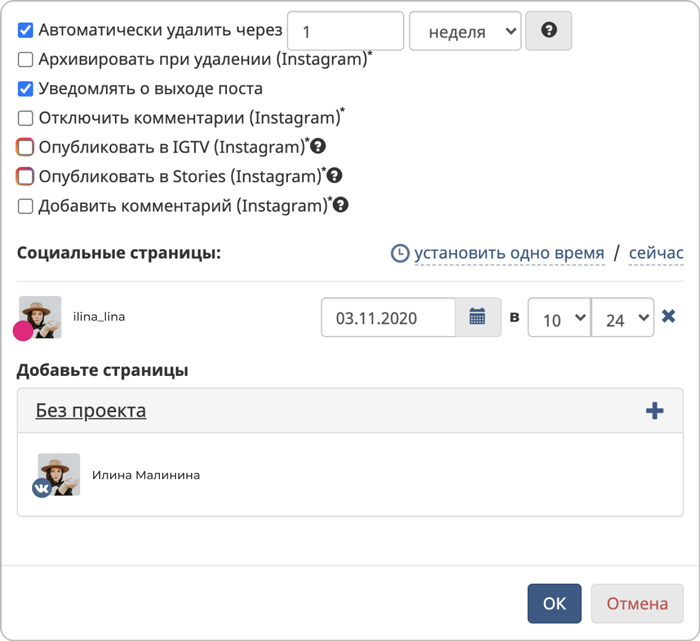Open the hour dropdown showing 10
Screen dimensions: 700x641
(558, 319)
